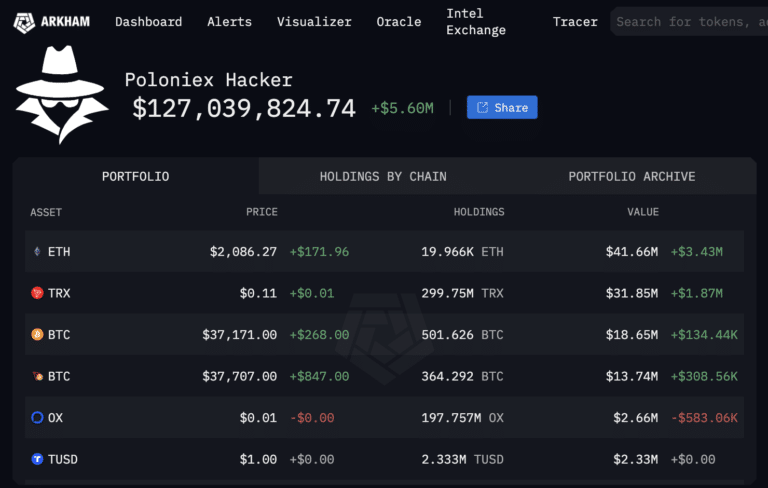Switch to Holdings by Chain tab
The image size is (768, 488).
pyautogui.click(x=383, y=176)
